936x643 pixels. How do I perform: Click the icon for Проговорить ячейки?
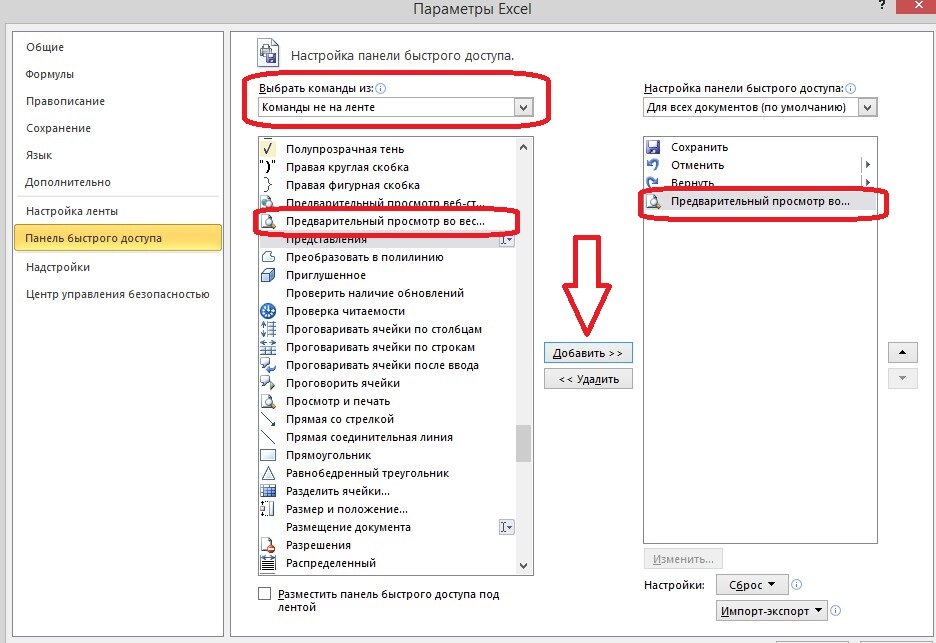[268, 383]
